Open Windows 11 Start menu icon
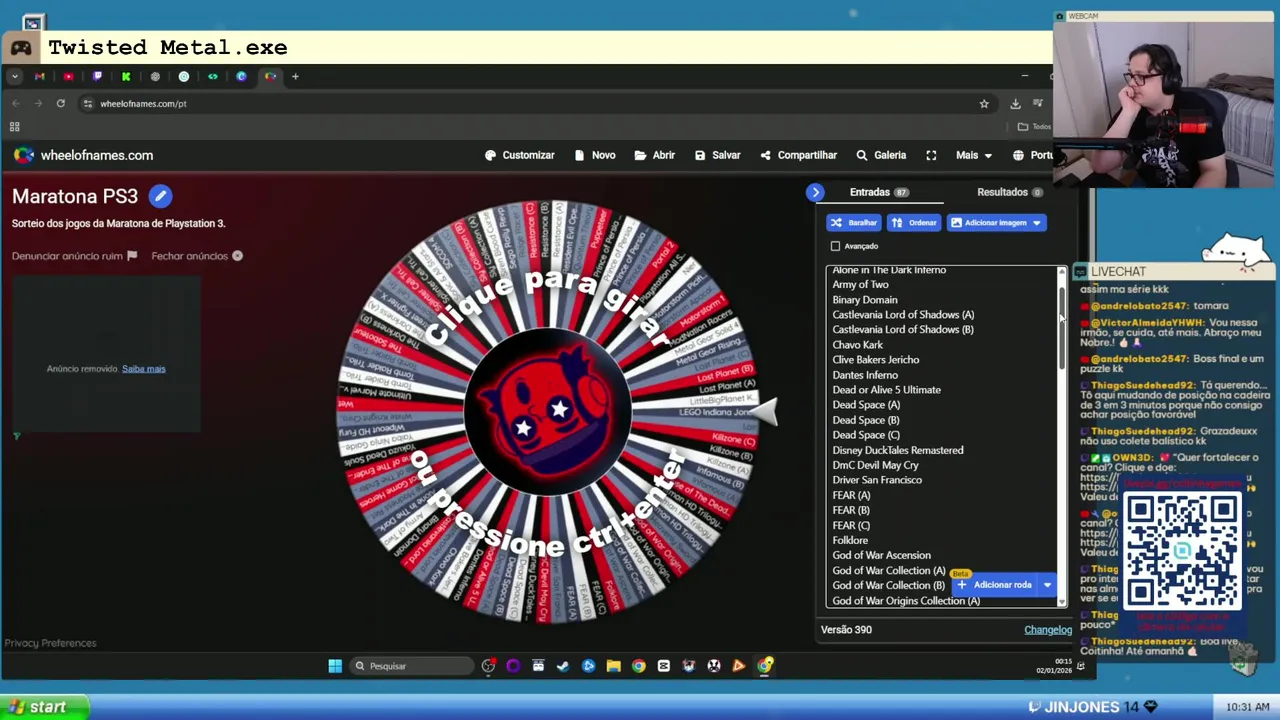 pos(335,666)
